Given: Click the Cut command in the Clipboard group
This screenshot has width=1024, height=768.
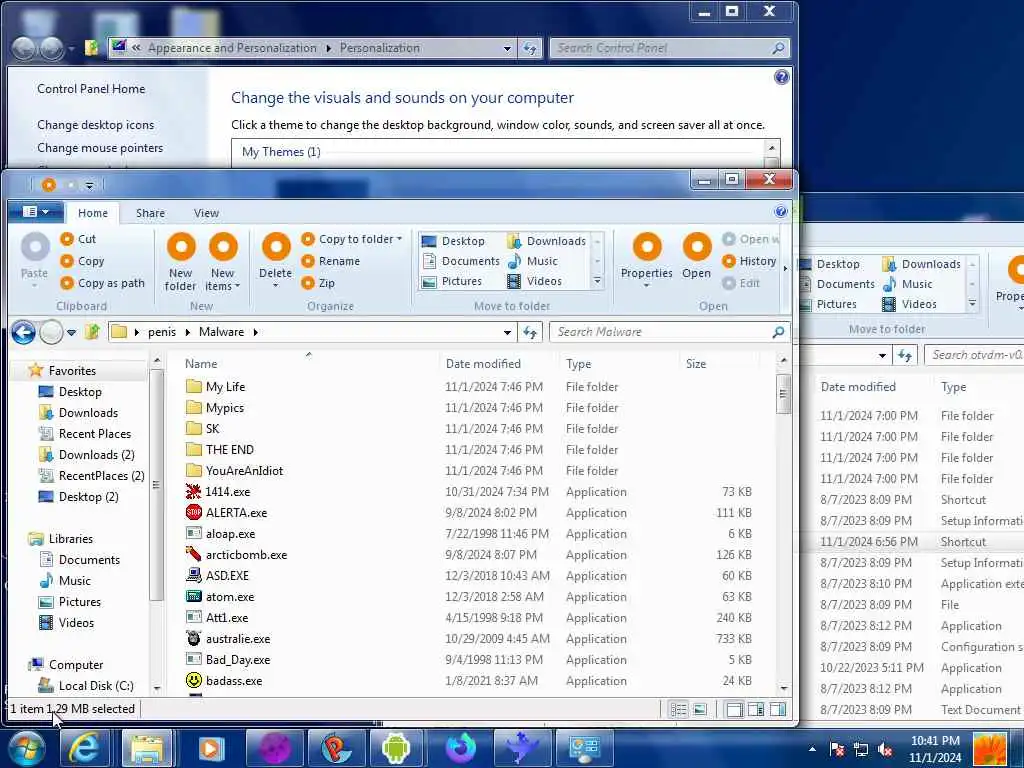Looking at the screenshot, I should tap(78, 239).
